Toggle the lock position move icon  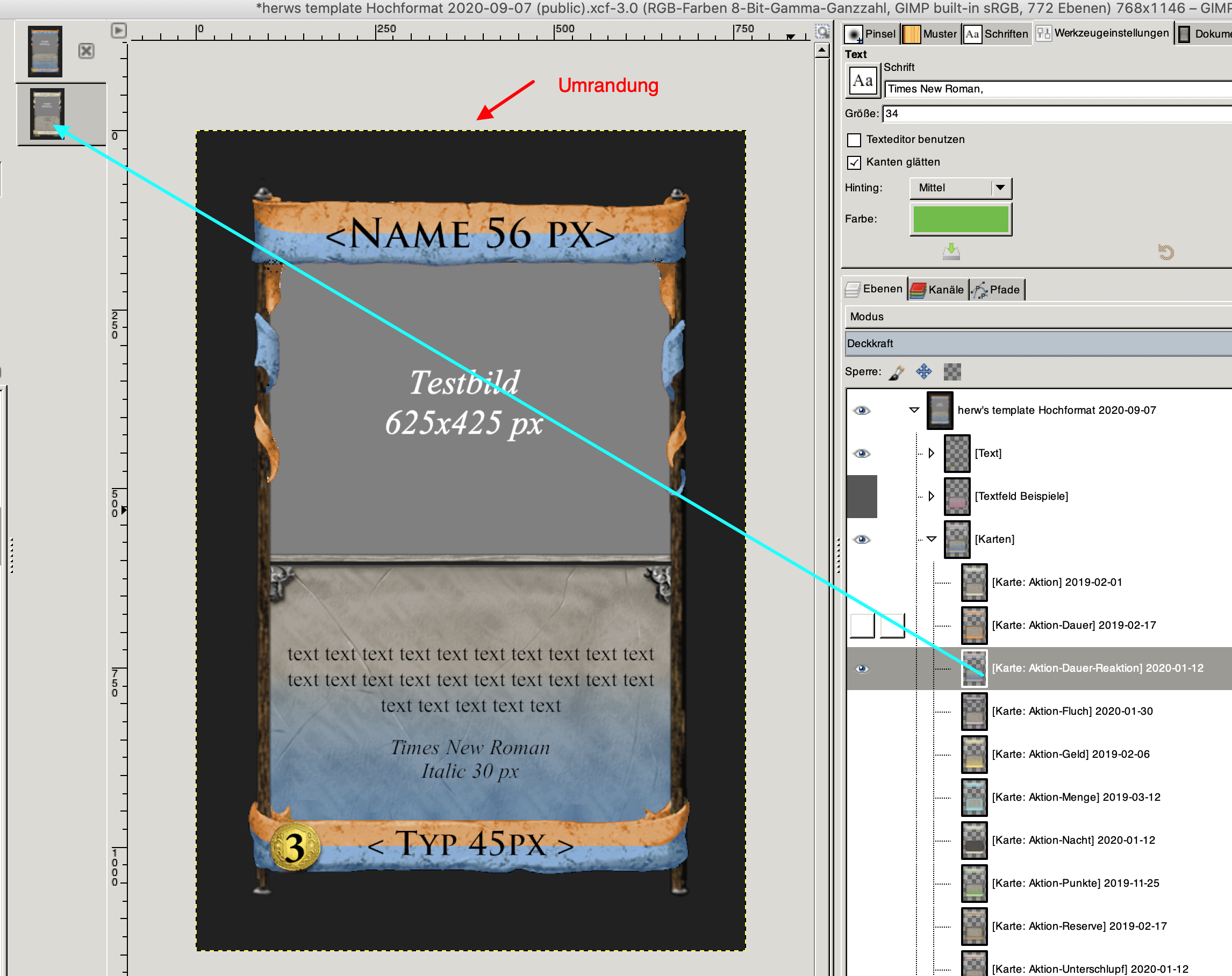pyautogui.click(x=924, y=372)
